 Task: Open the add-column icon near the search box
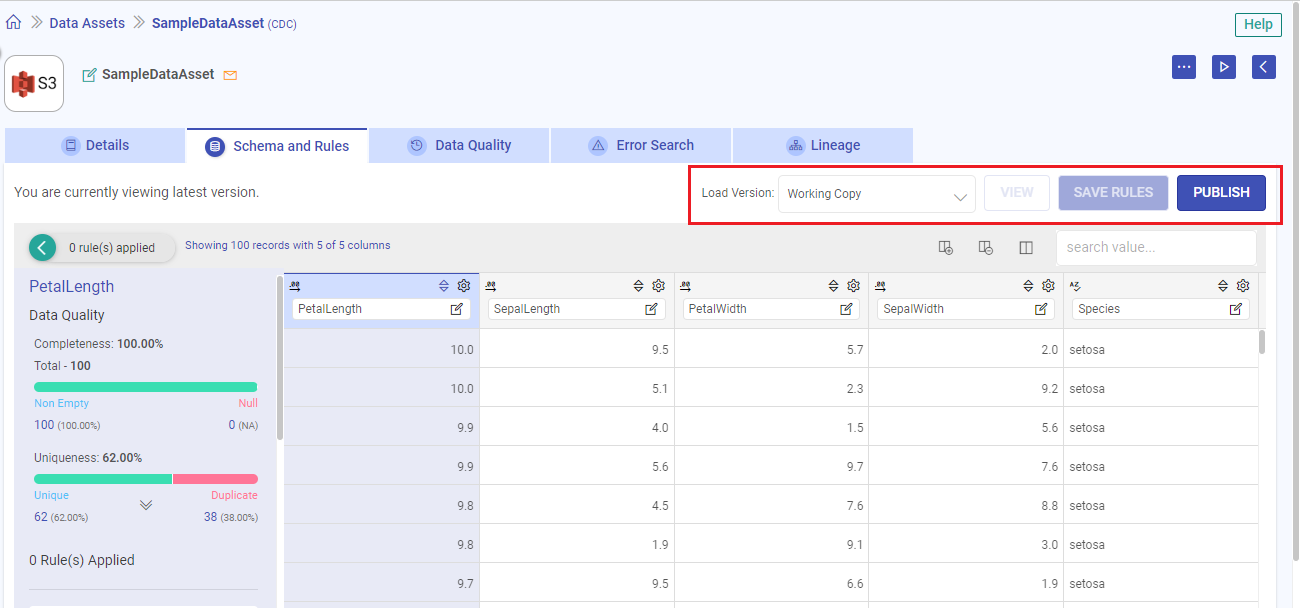[x=946, y=247]
